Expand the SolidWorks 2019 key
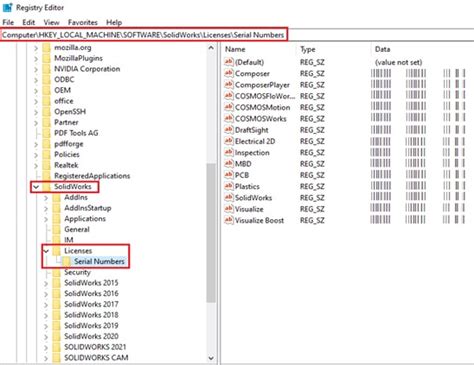This screenshot has width=474, height=365. pyautogui.click(x=46, y=326)
